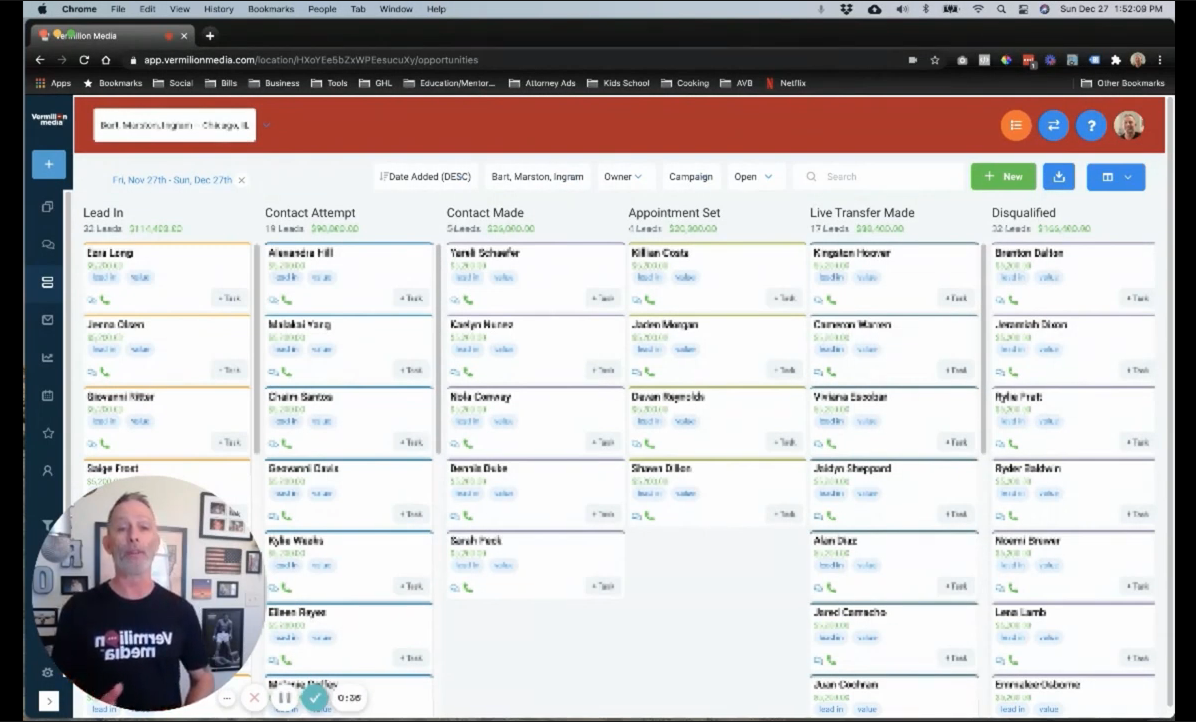Open the Calendar icon in the sidebar

pos(47,394)
